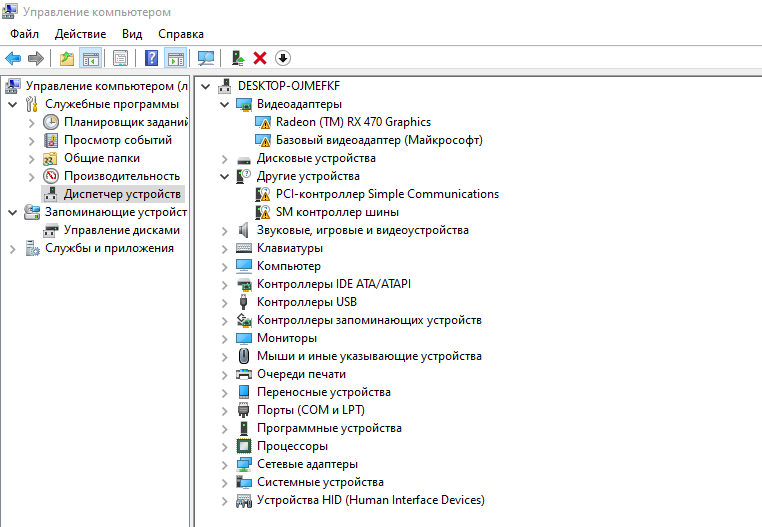
Task: Select the Сетевые адаптеры label
Action: [x=307, y=464]
